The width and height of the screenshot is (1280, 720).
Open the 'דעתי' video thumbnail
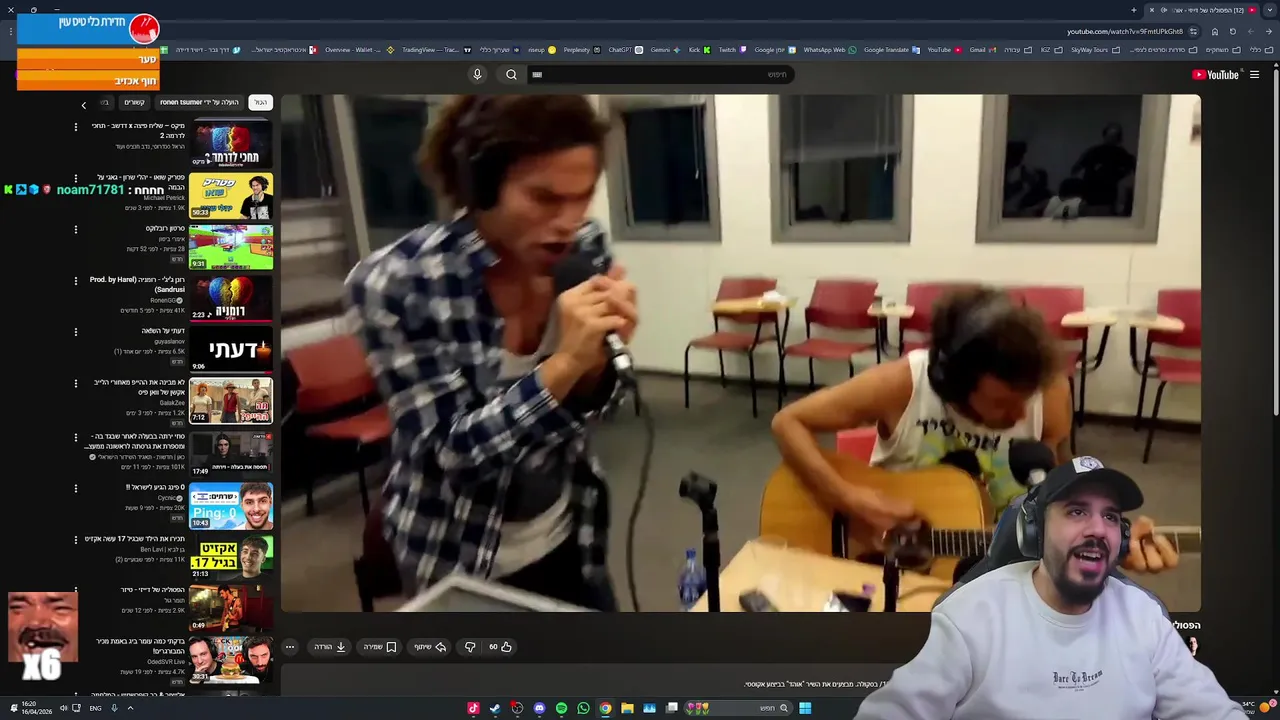(231, 351)
